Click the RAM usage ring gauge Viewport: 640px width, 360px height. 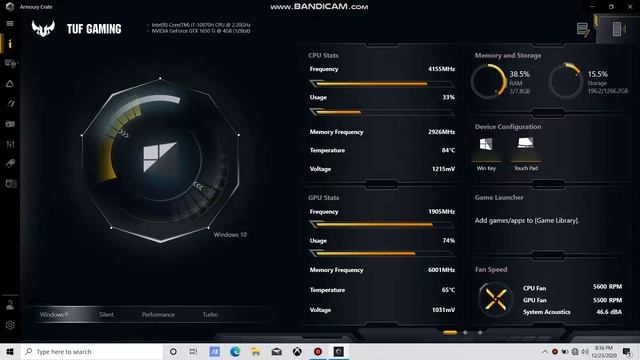click(489, 81)
